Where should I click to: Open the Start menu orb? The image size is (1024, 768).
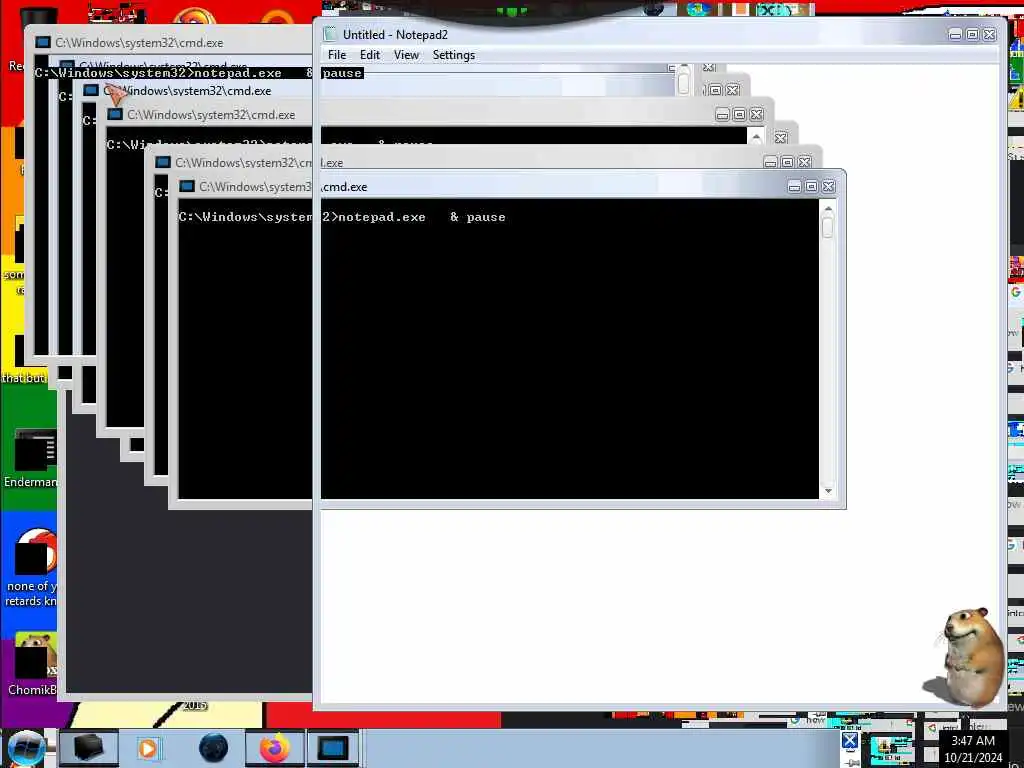coord(25,748)
